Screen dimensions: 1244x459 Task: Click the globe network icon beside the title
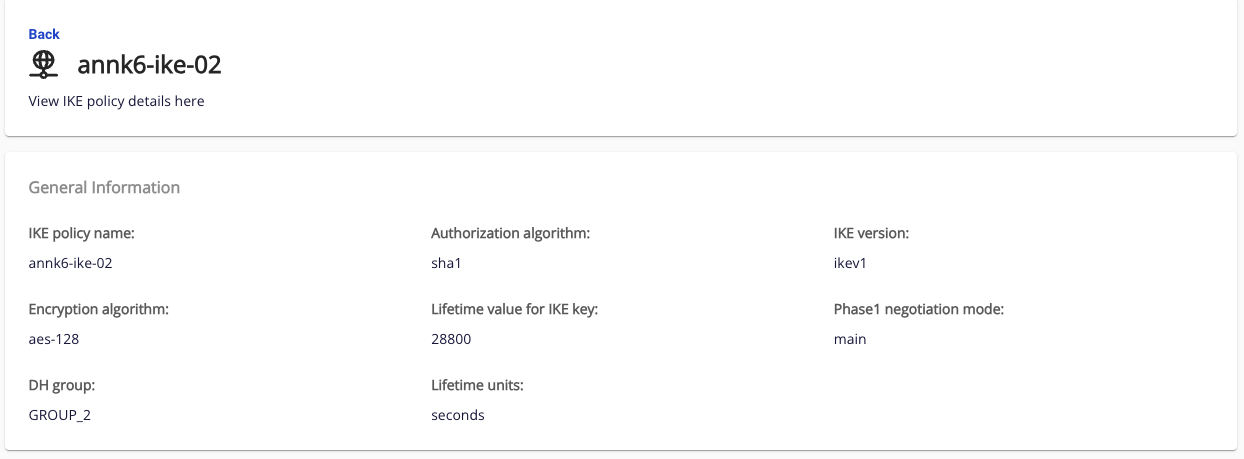point(43,64)
